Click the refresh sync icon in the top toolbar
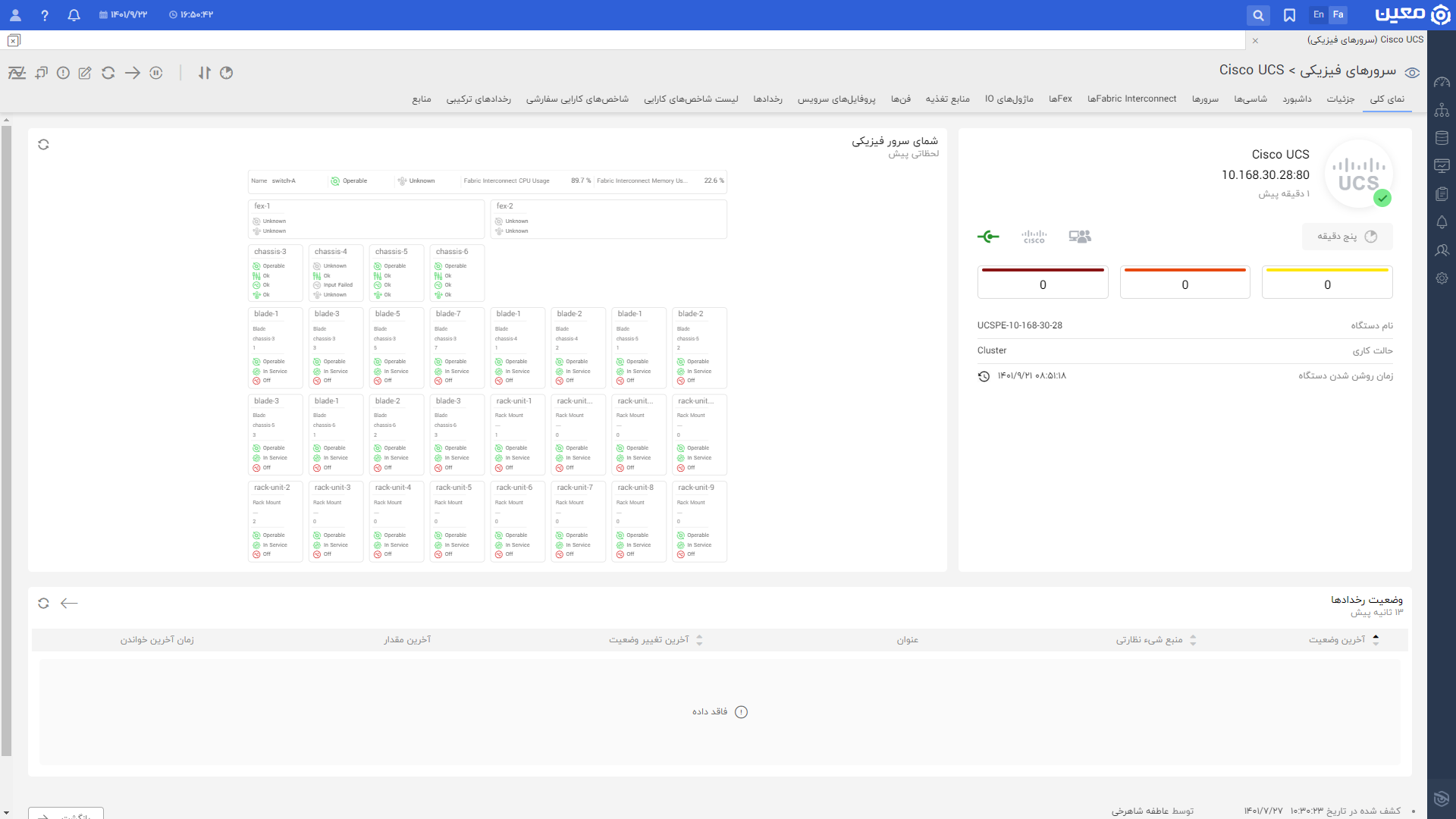 tap(108, 73)
